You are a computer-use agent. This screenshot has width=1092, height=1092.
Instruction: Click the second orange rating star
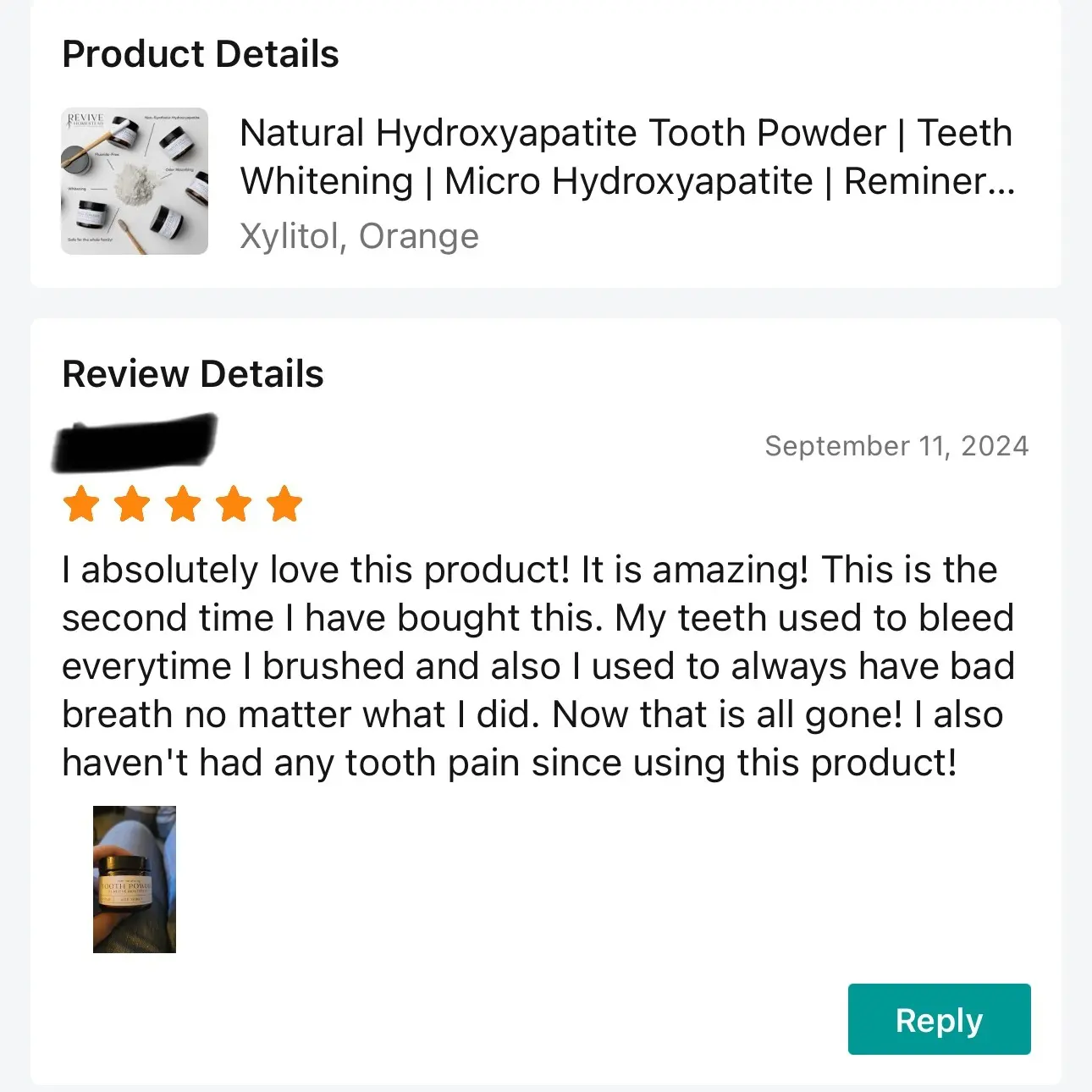pyautogui.click(x=133, y=504)
